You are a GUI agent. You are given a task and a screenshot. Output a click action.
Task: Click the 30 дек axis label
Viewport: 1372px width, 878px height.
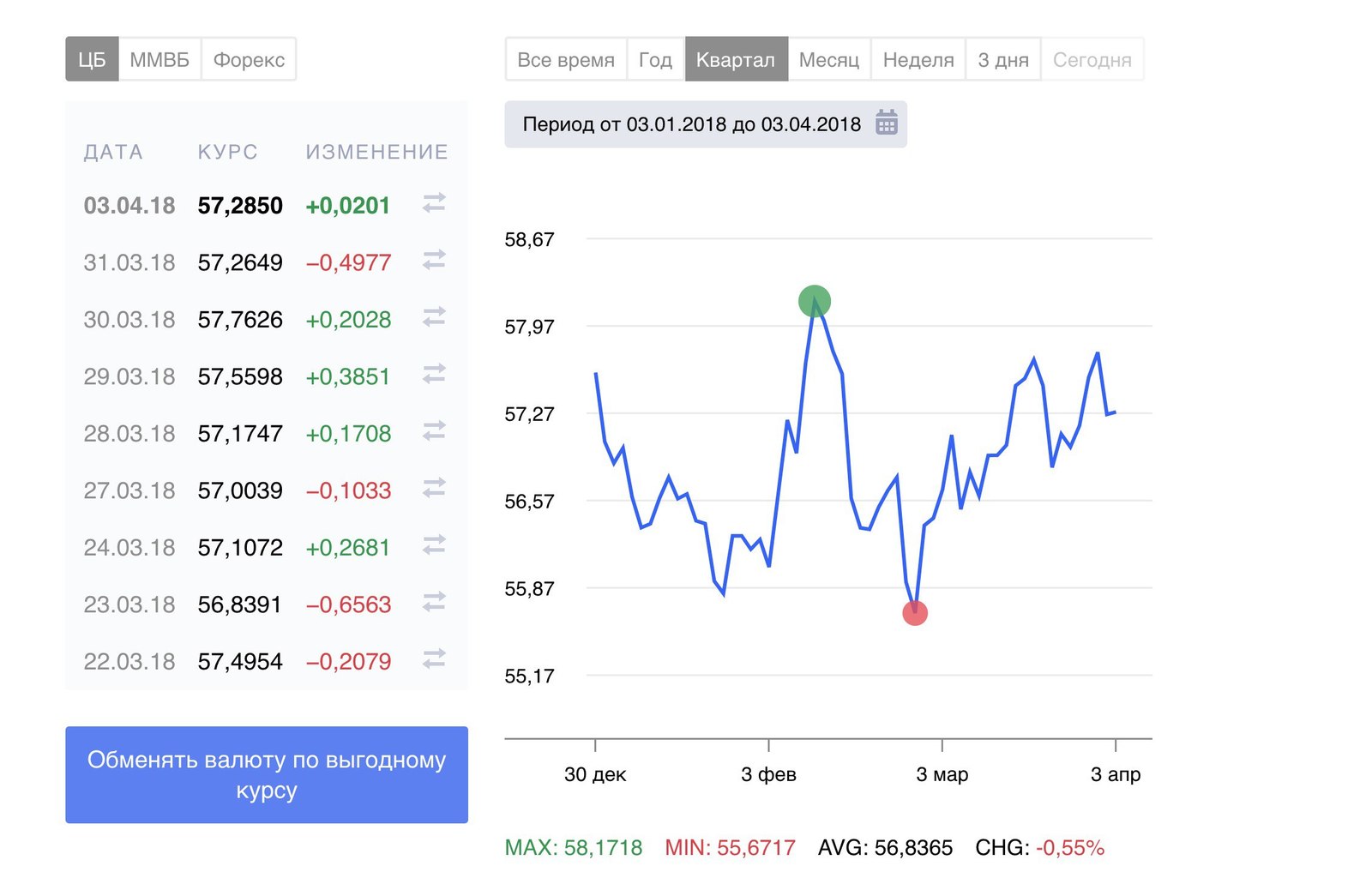coord(595,774)
